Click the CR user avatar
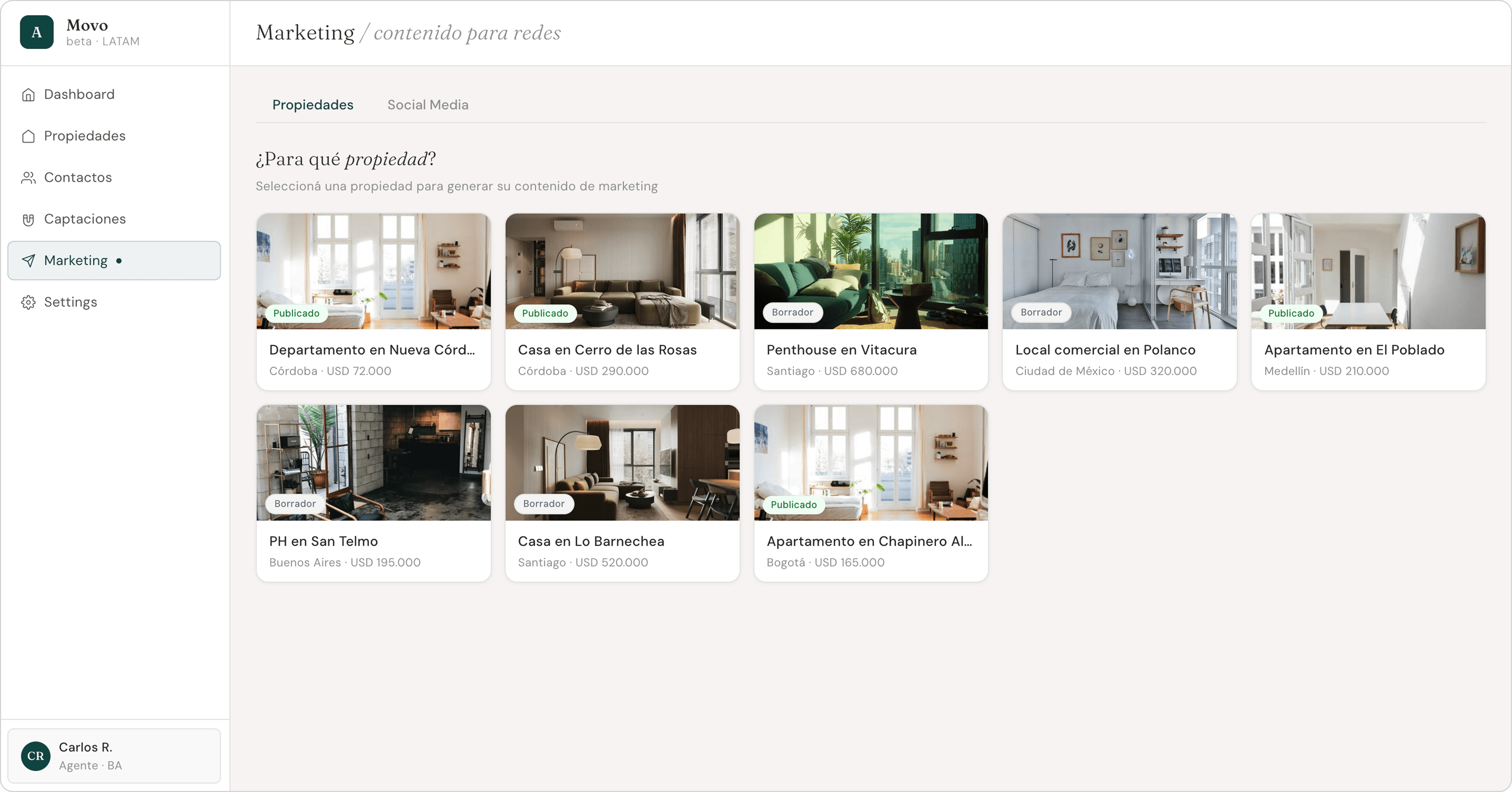The image size is (1512, 792). (35, 756)
